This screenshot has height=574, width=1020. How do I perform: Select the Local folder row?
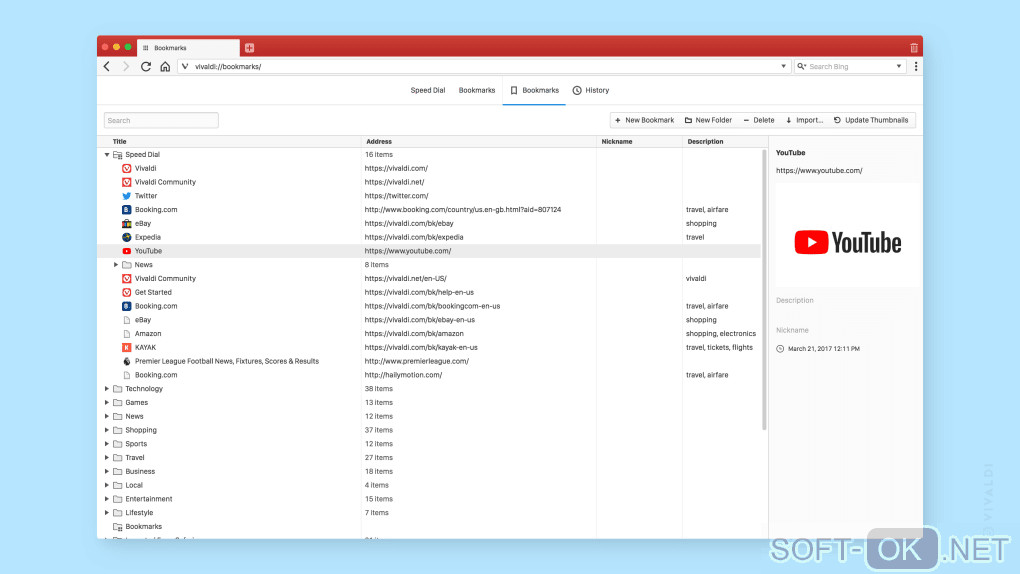[429, 485]
